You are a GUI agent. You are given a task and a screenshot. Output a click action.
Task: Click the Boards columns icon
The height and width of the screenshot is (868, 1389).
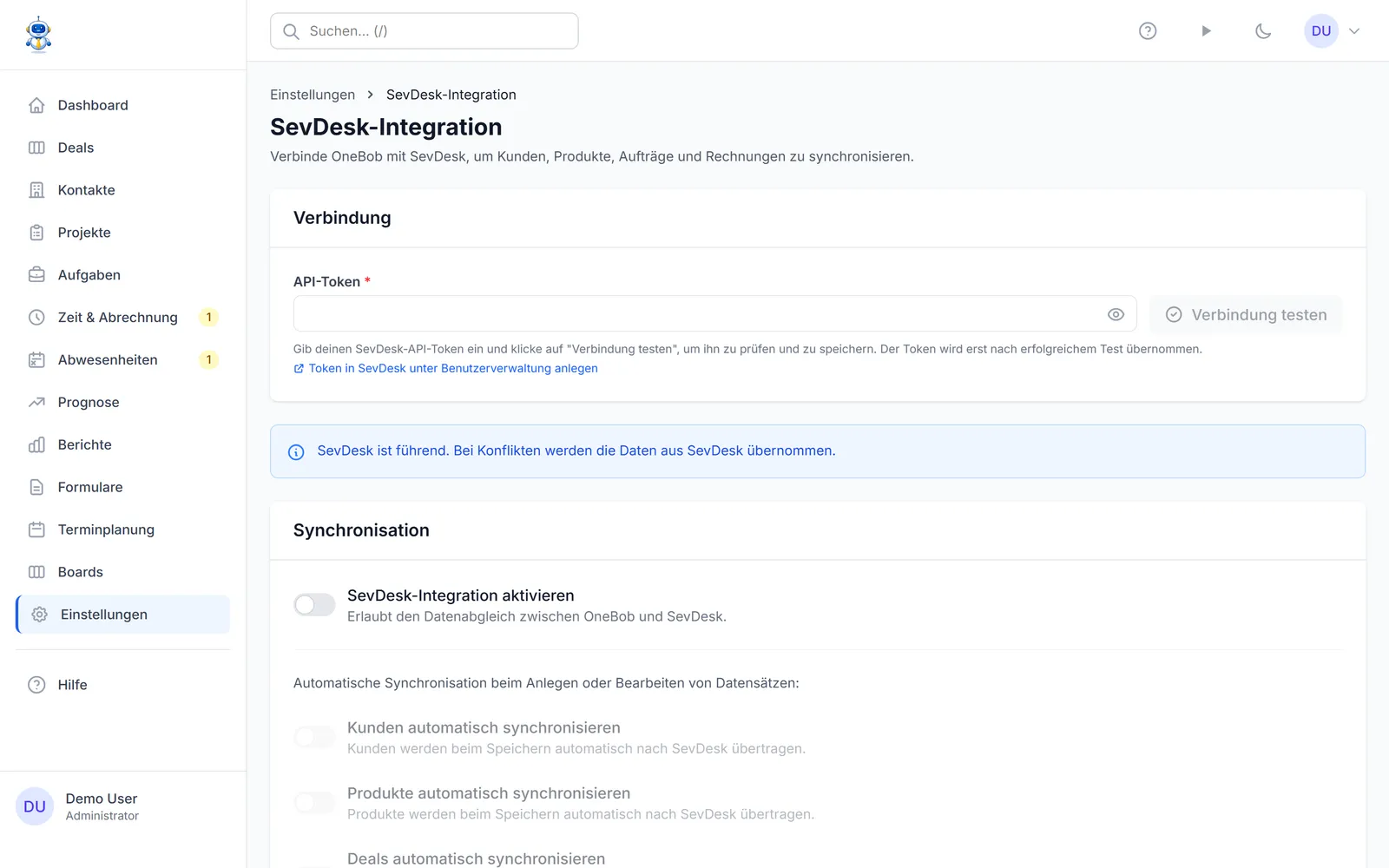point(36,573)
